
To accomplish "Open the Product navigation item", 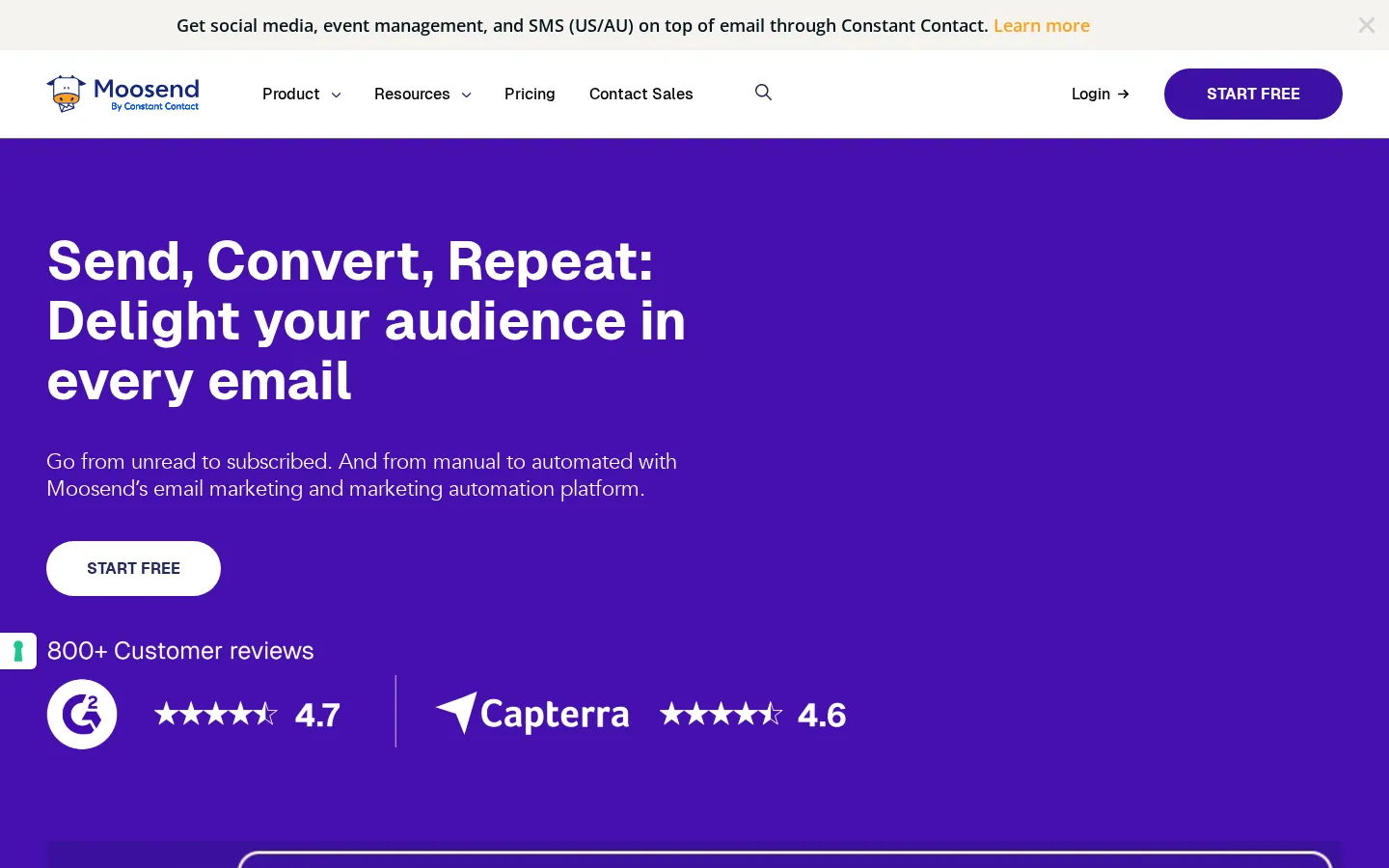I will pyautogui.click(x=291, y=94).
